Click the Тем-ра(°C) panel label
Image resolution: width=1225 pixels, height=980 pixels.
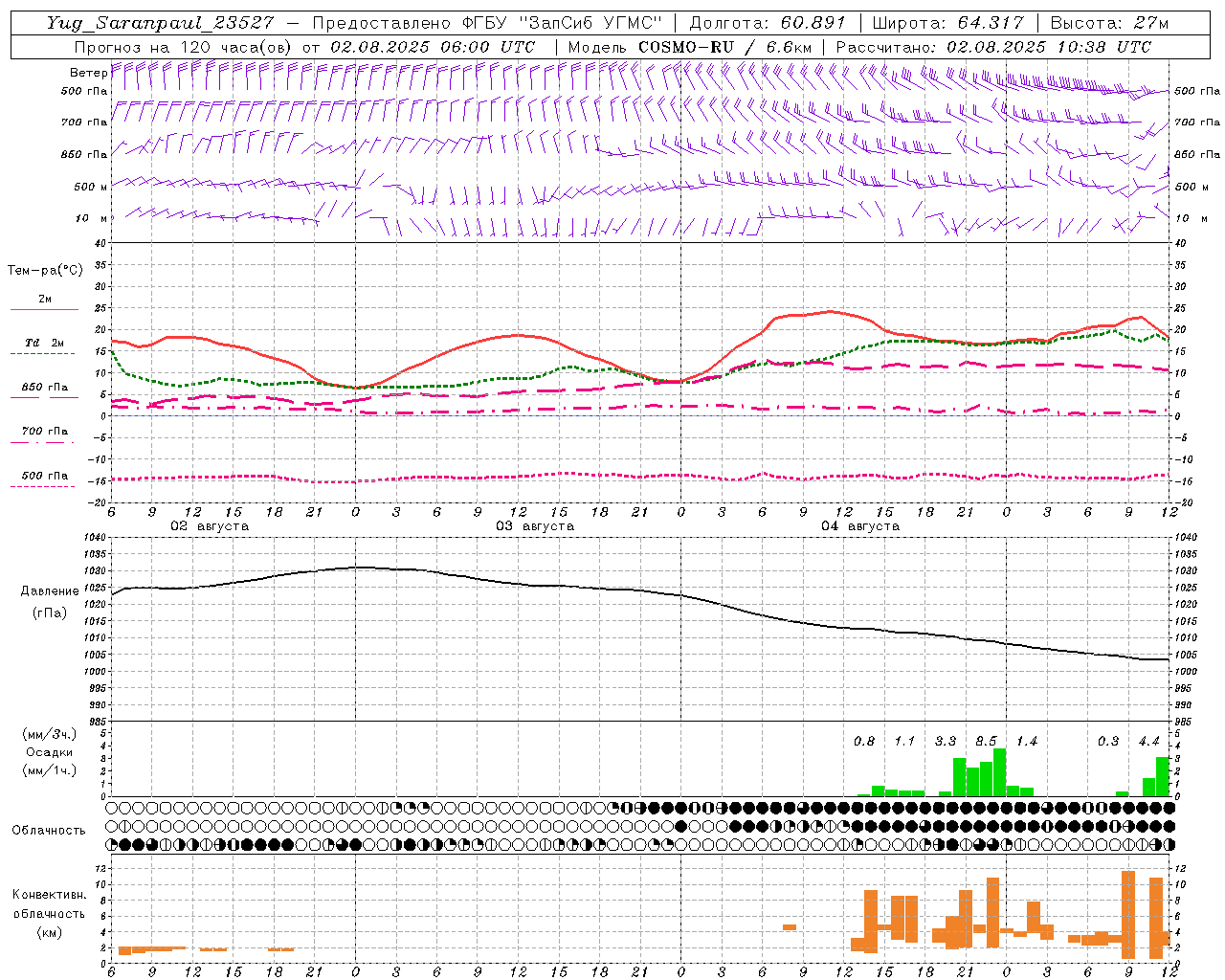(x=45, y=271)
